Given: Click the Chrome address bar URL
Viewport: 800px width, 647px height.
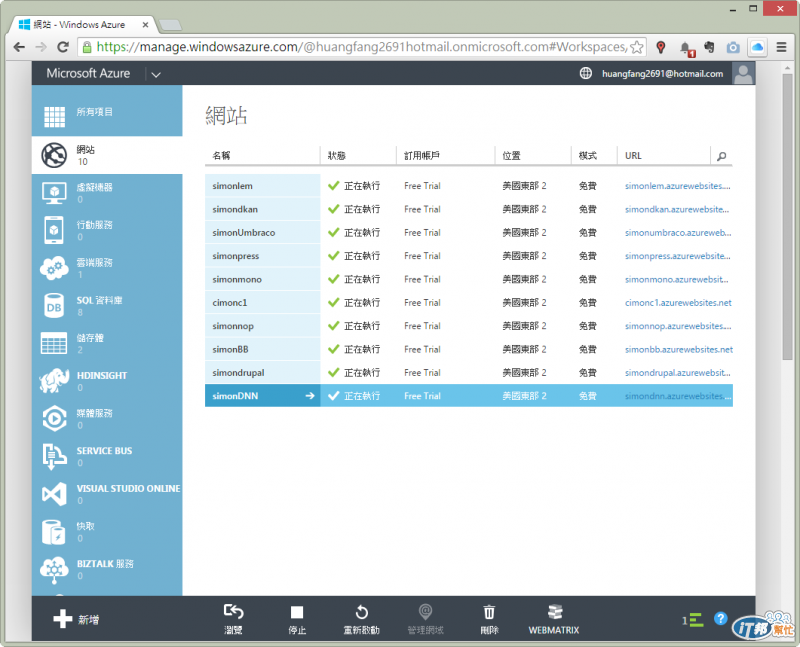Looking at the screenshot, I should [361, 47].
